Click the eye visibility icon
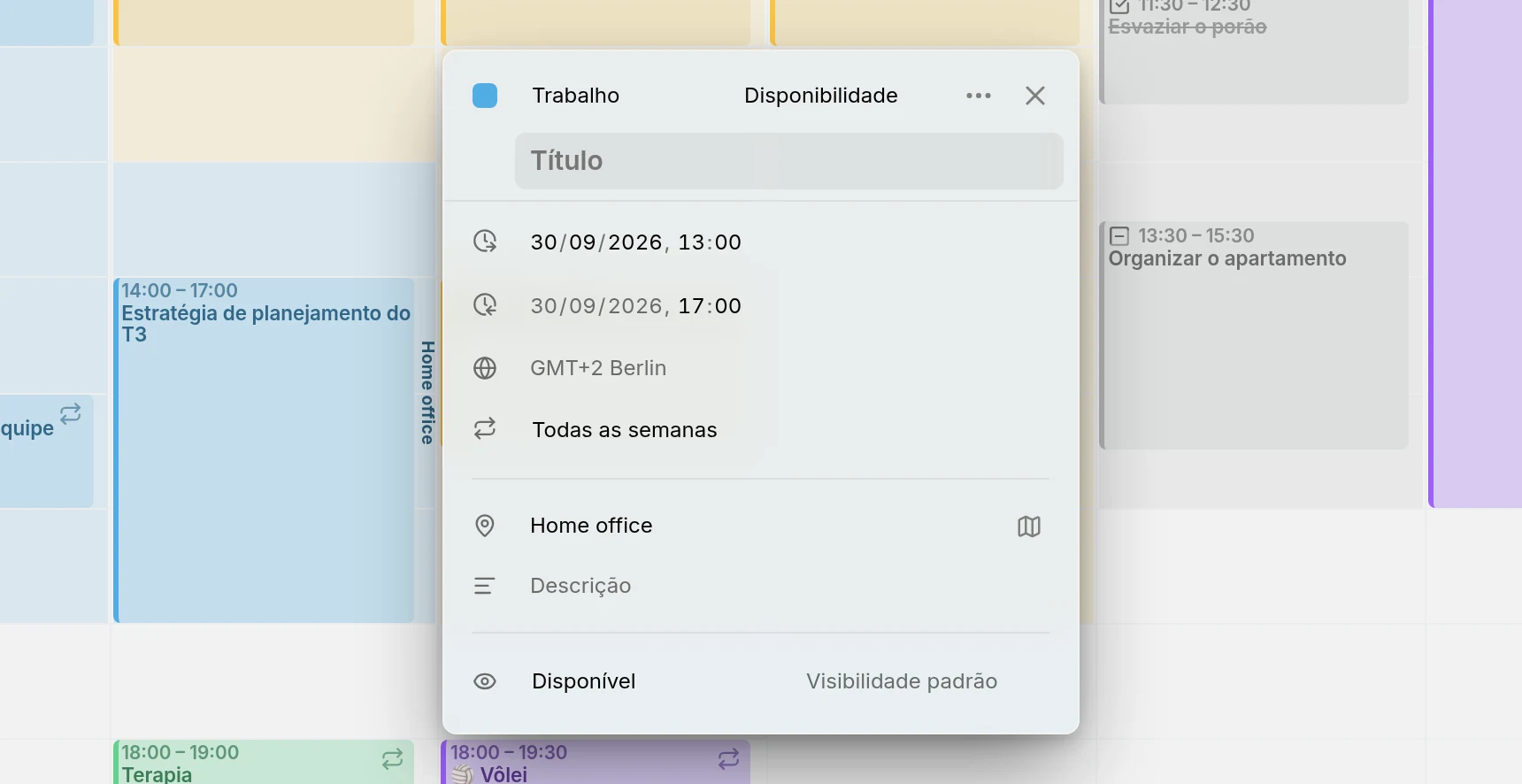 click(485, 681)
